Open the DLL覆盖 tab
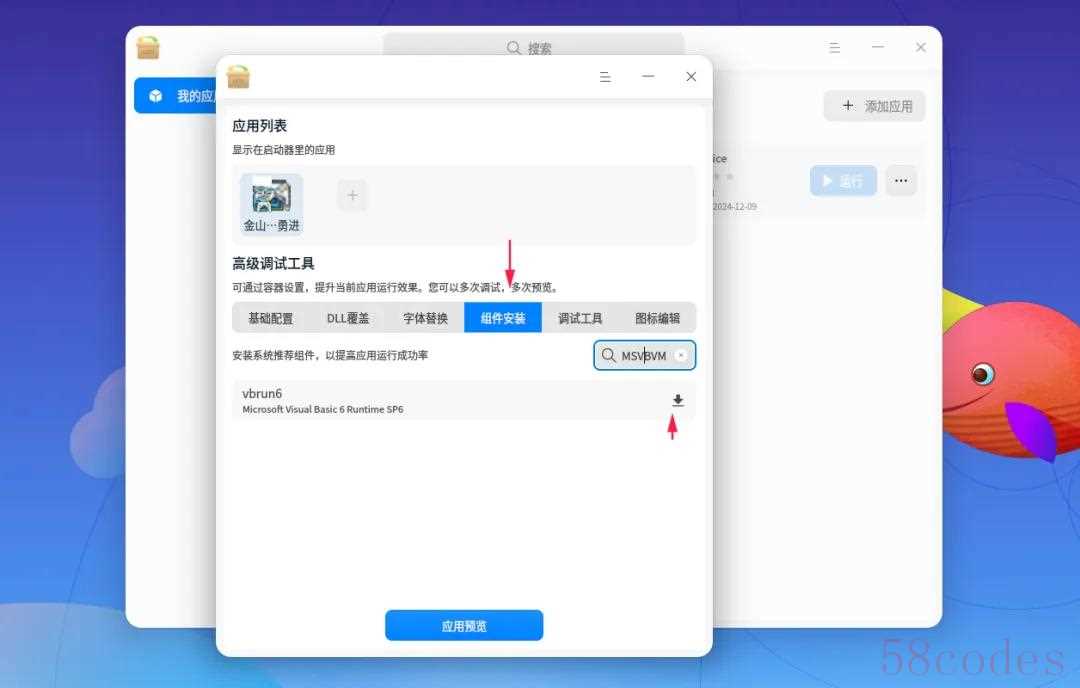The height and width of the screenshot is (688, 1080). tap(348, 318)
